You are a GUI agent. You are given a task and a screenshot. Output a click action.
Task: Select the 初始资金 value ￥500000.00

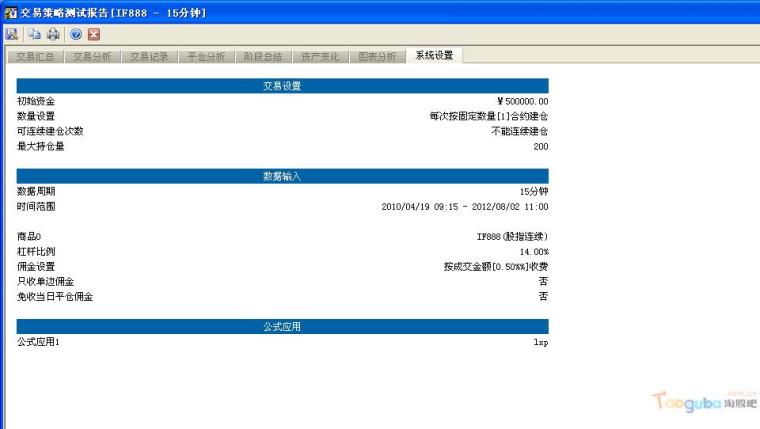522,101
